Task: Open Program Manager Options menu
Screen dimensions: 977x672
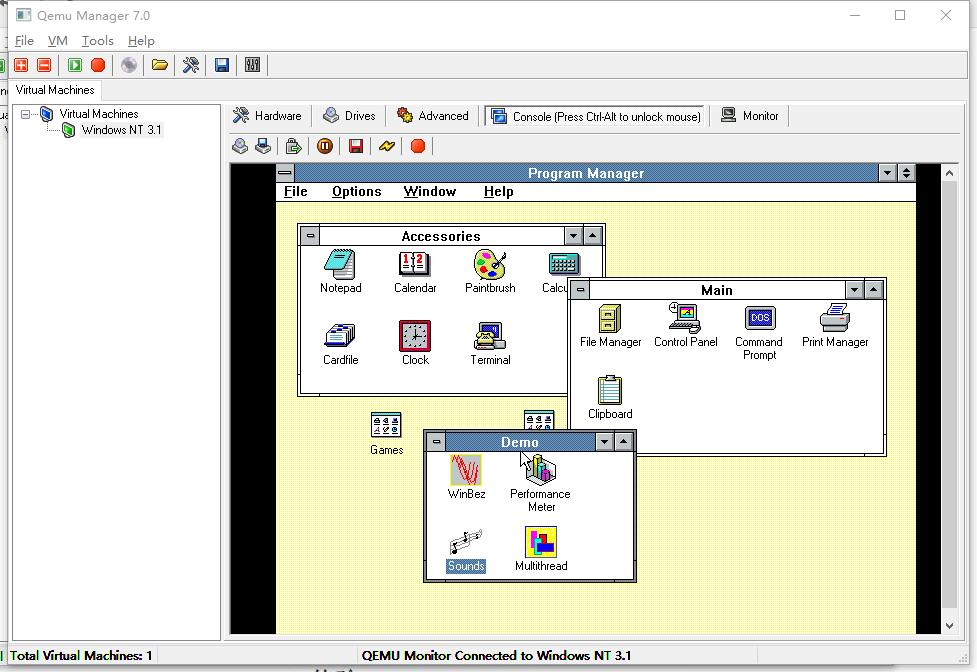Action: tap(356, 191)
